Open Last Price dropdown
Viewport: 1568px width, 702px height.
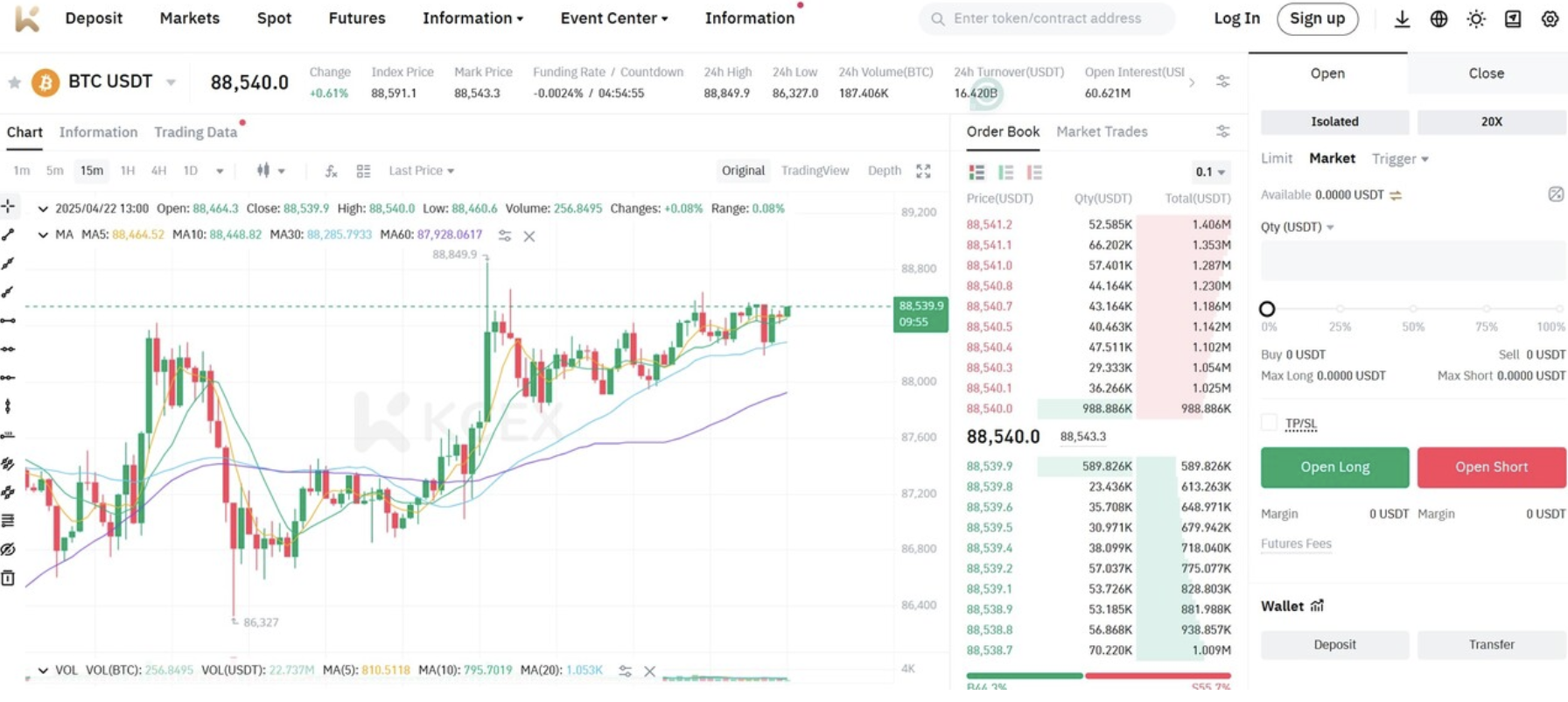click(421, 171)
